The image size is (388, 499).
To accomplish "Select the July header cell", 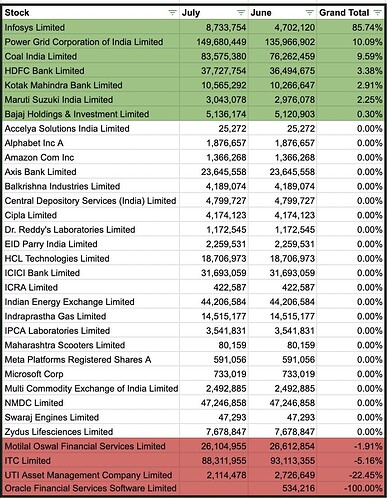I will click(x=214, y=13).
